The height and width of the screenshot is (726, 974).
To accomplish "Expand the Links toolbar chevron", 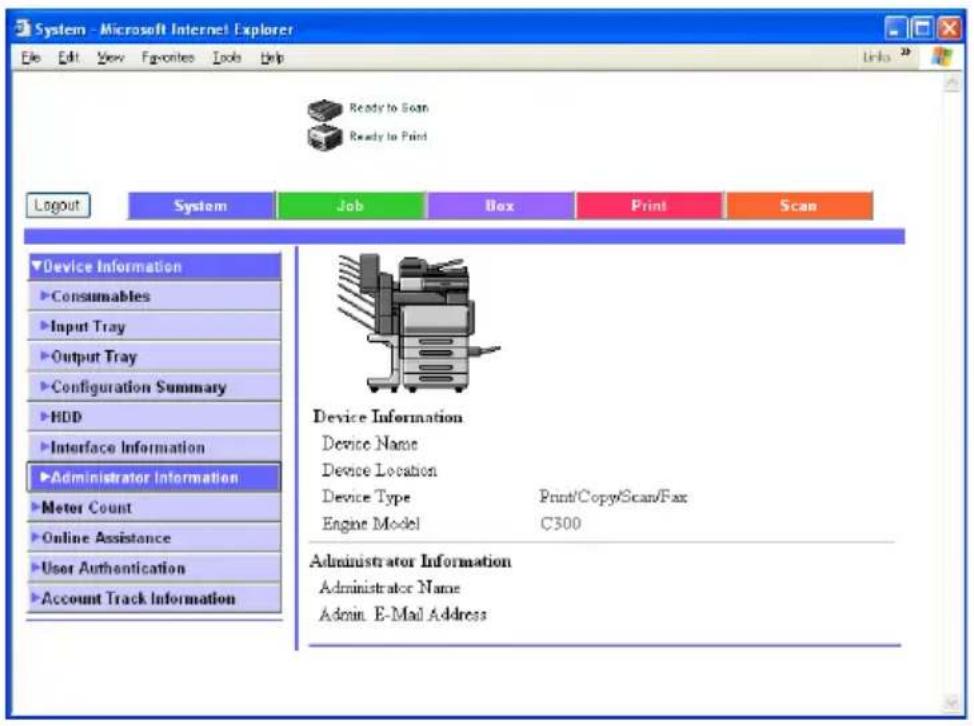I will (906, 53).
